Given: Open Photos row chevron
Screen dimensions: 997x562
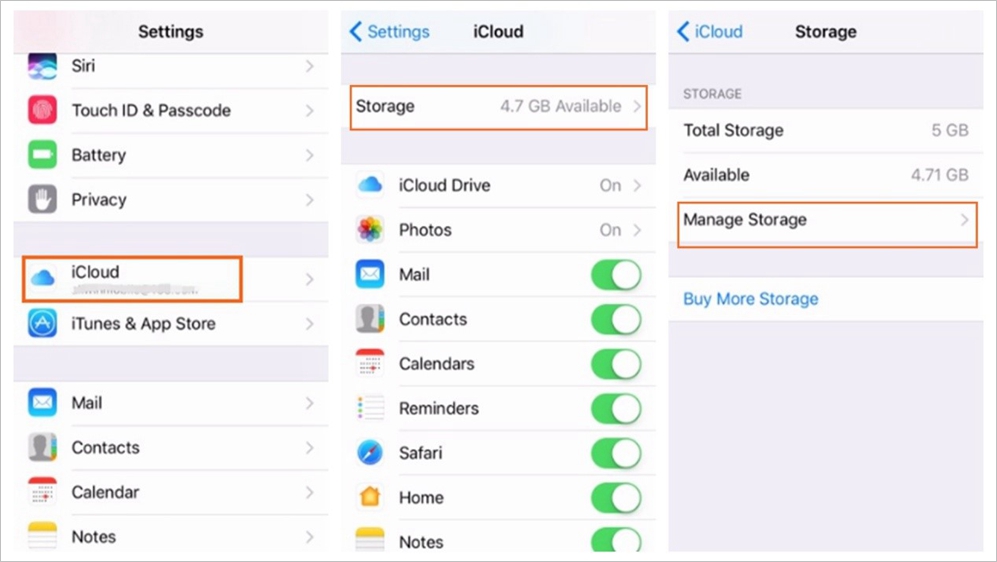Looking at the screenshot, I should pyautogui.click(x=637, y=230).
